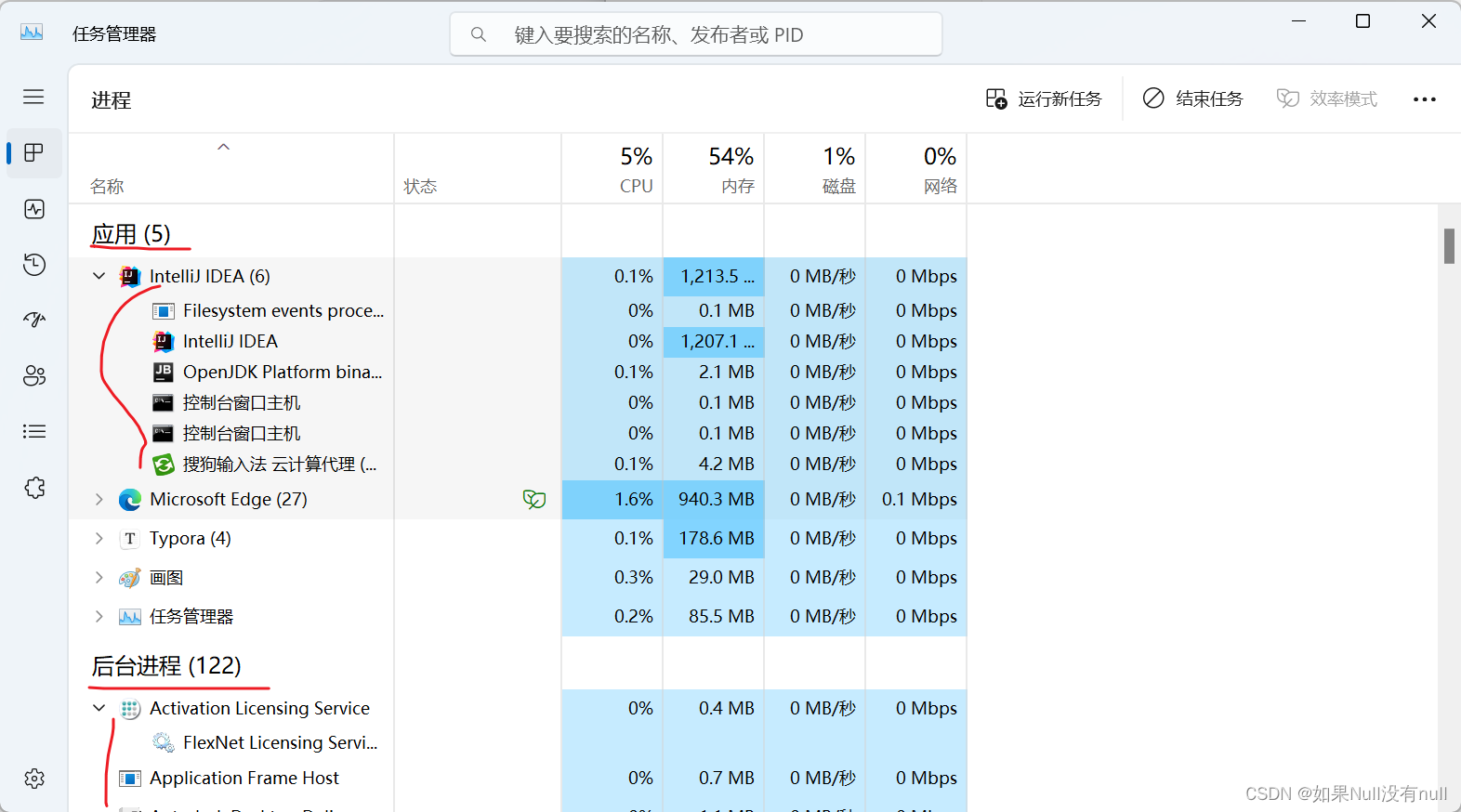This screenshot has width=1461, height=812.
Task: Click 效率模式 button
Action: coord(1326,98)
